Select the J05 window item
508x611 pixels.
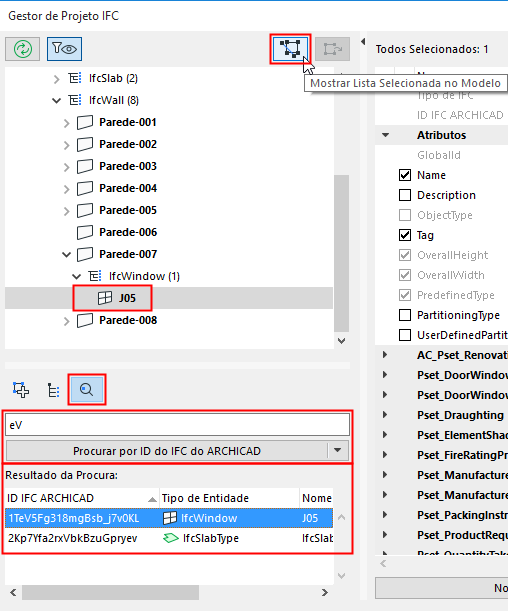tap(127, 298)
